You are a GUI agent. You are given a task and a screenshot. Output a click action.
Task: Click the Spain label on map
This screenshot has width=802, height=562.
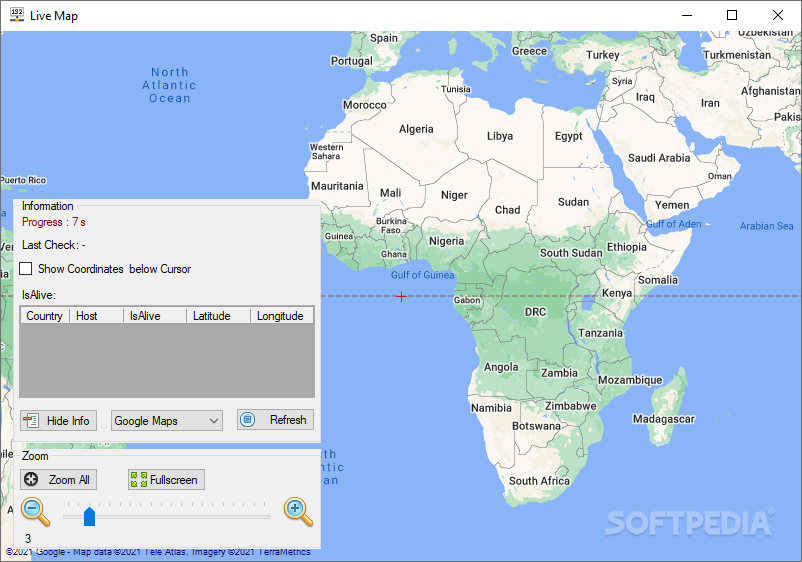click(384, 38)
